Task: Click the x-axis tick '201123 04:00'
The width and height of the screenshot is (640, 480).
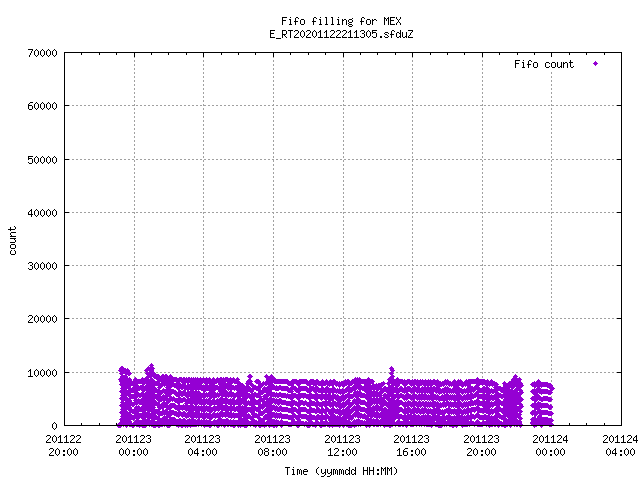Action: [202, 446]
